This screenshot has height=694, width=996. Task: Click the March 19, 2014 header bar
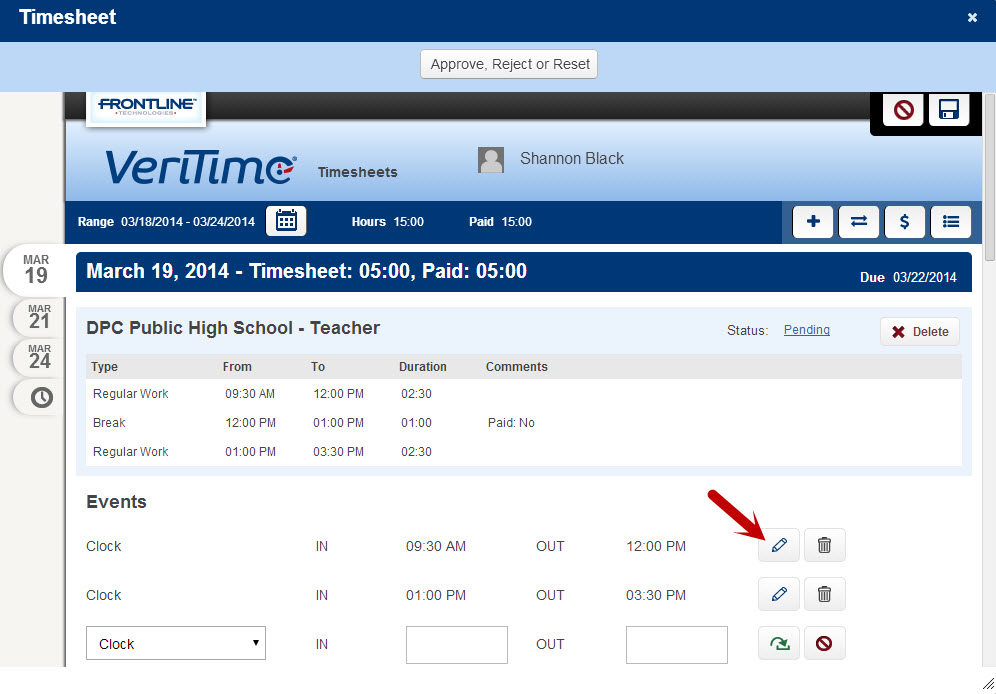point(523,272)
